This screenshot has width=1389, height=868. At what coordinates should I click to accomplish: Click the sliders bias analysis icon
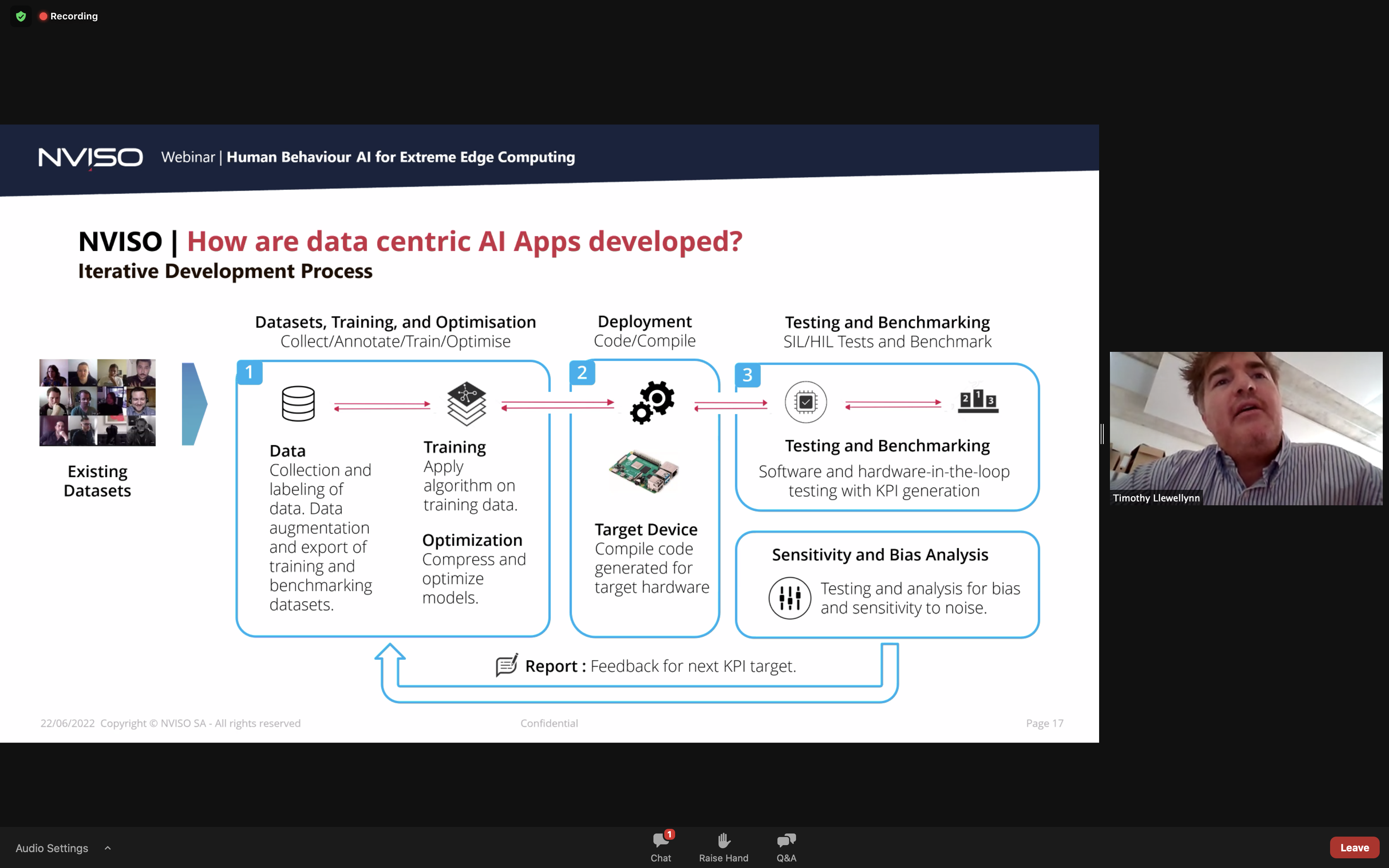click(x=790, y=598)
